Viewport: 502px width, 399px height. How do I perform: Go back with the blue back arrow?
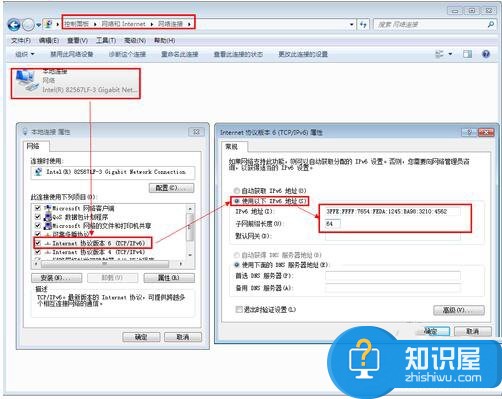click(14, 25)
